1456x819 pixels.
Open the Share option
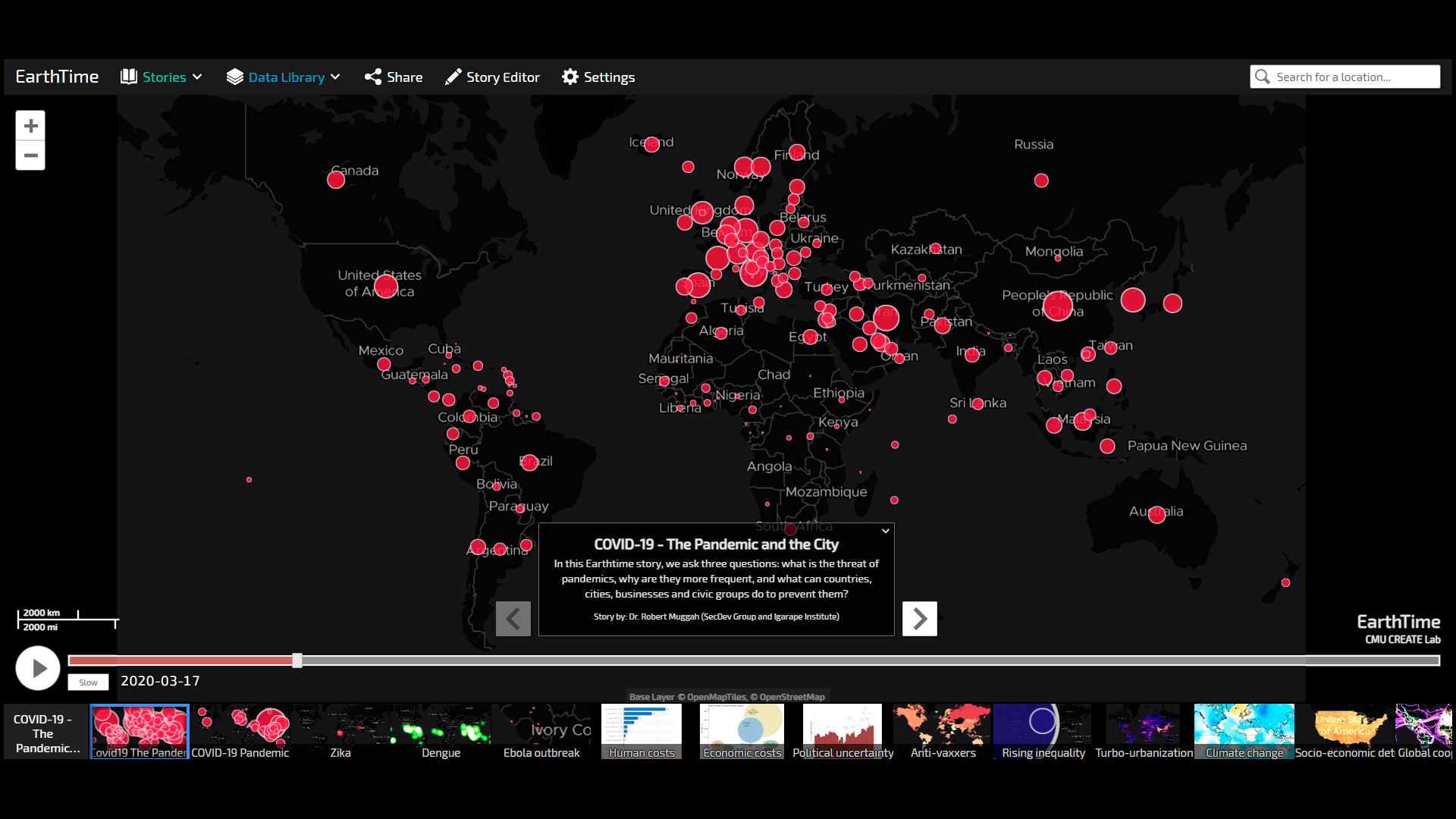(394, 77)
